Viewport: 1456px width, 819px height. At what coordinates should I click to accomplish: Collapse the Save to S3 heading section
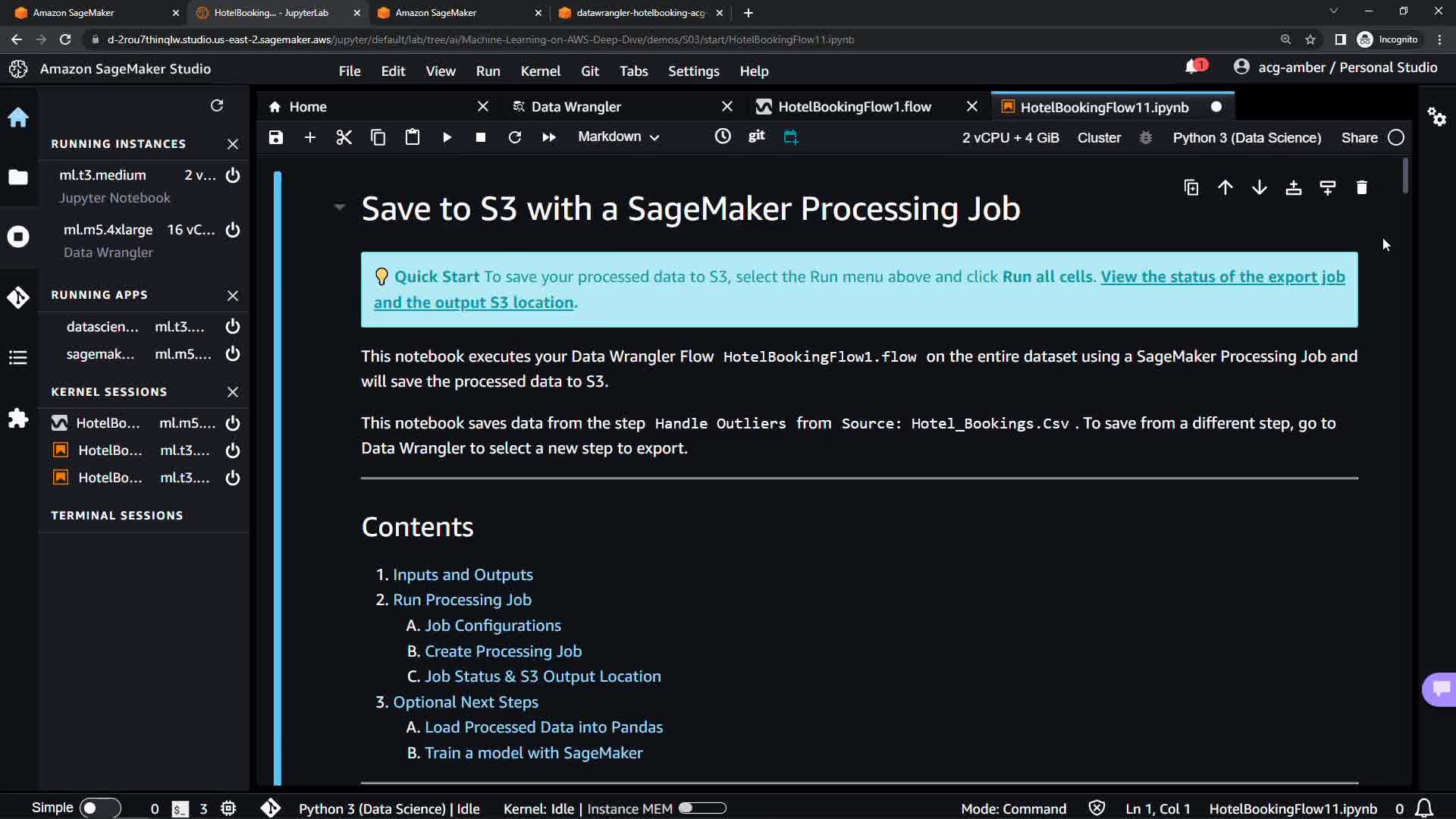pyautogui.click(x=339, y=208)
